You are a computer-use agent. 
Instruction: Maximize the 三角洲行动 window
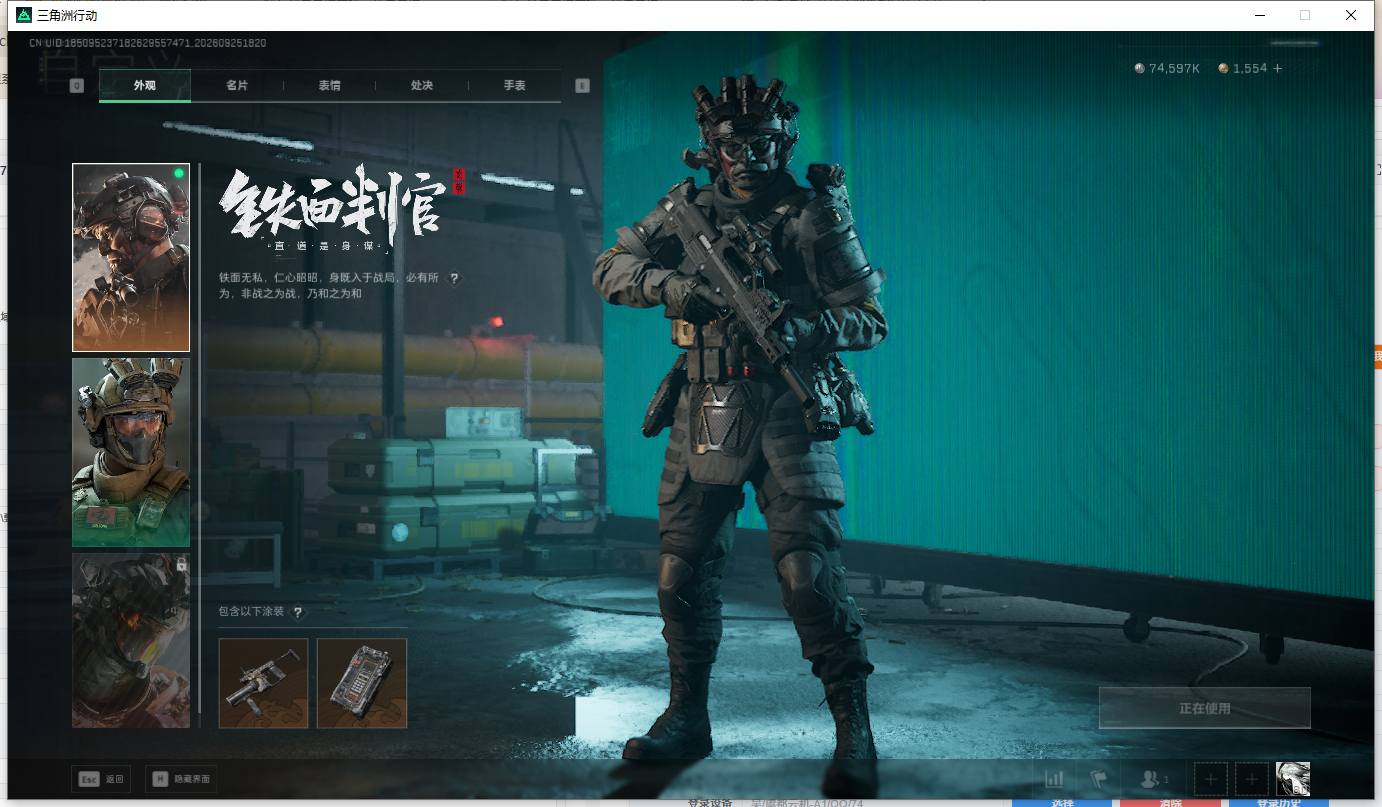tap(1304, 15)
